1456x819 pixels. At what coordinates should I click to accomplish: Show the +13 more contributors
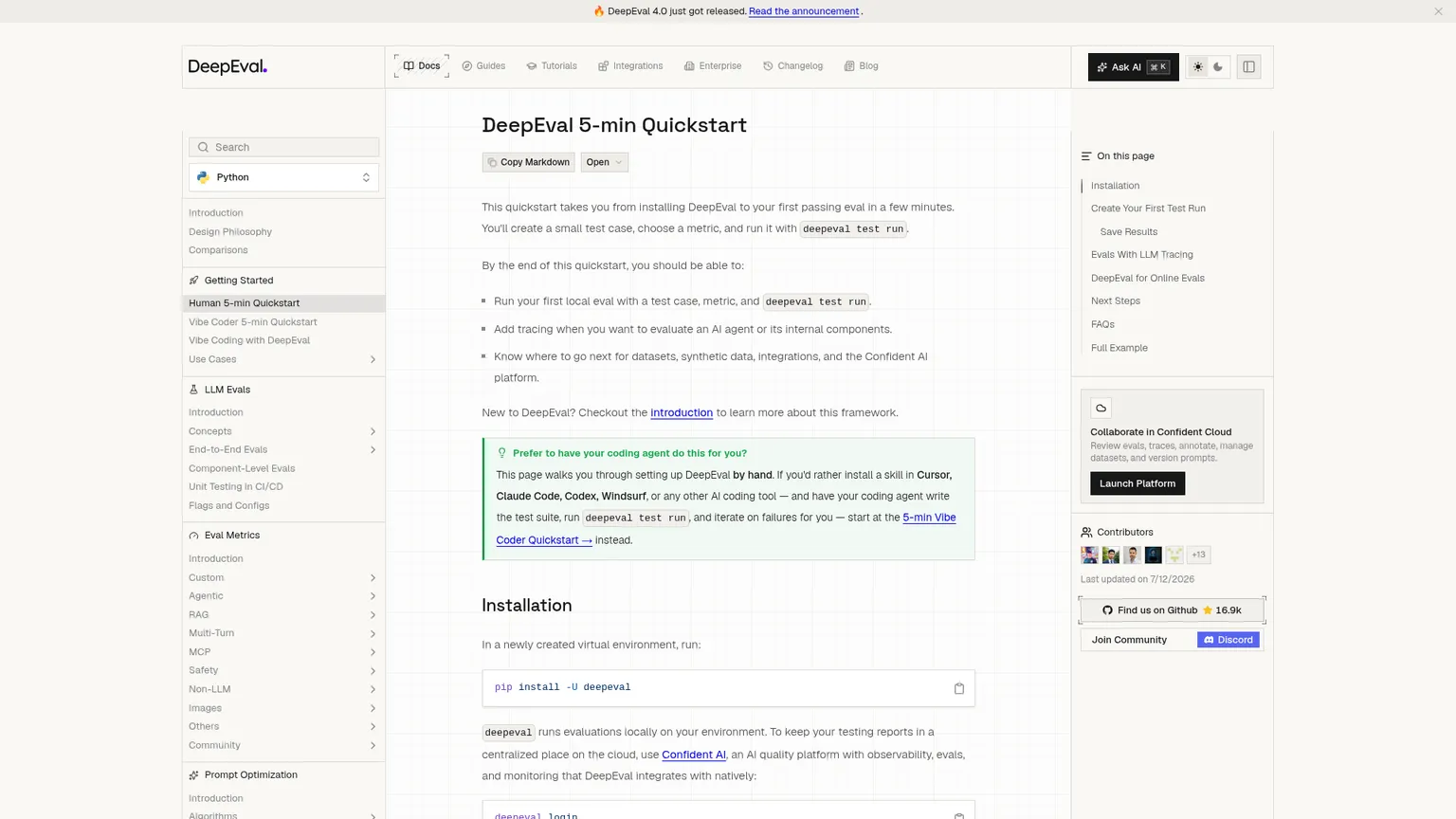(1199, 555)
